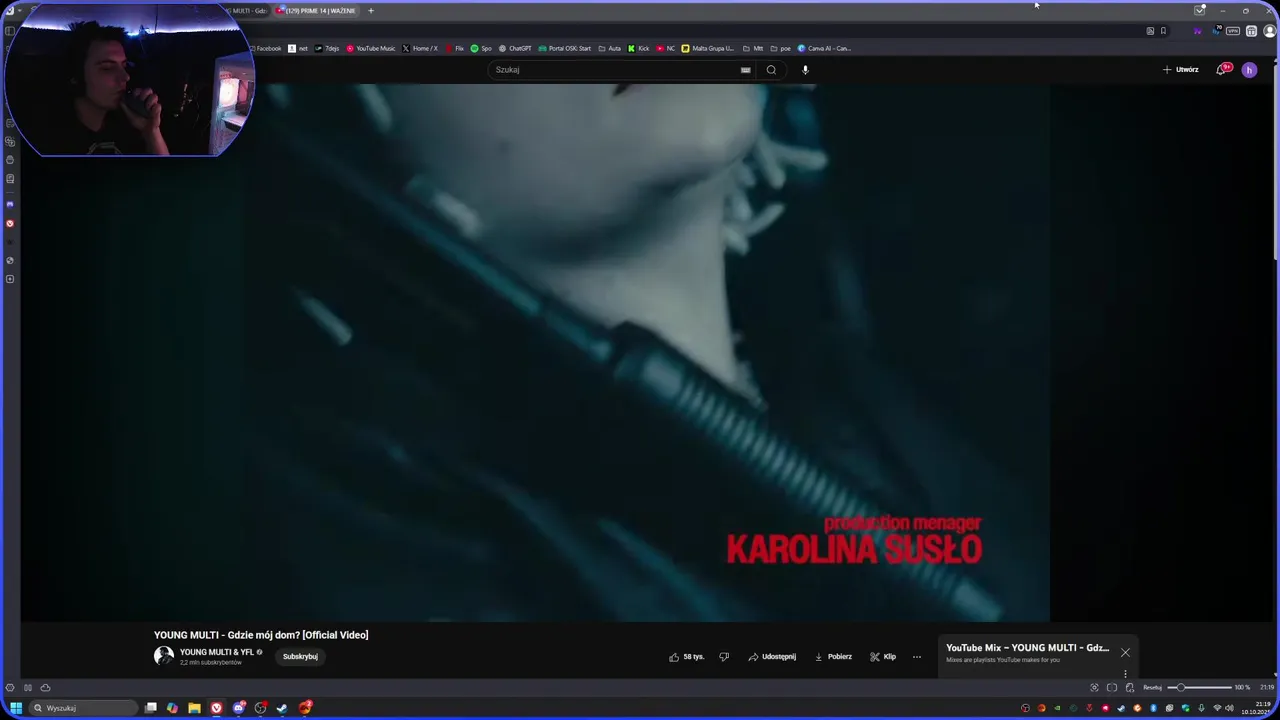Open the ChatGPT bookmark
Image resolution: width=1280 pixels, height=720 pixels.
tap(515, 48)
